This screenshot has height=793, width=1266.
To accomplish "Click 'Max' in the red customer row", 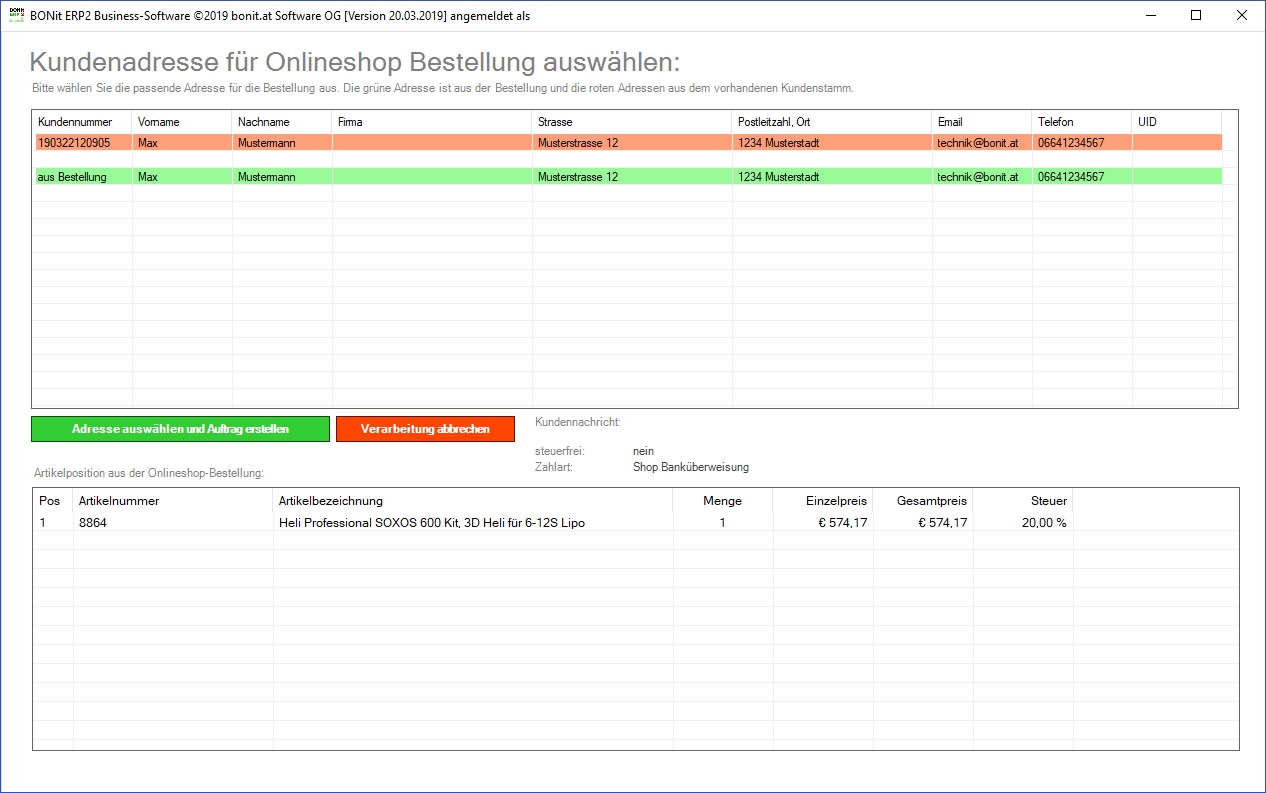I will pos(148,143).
